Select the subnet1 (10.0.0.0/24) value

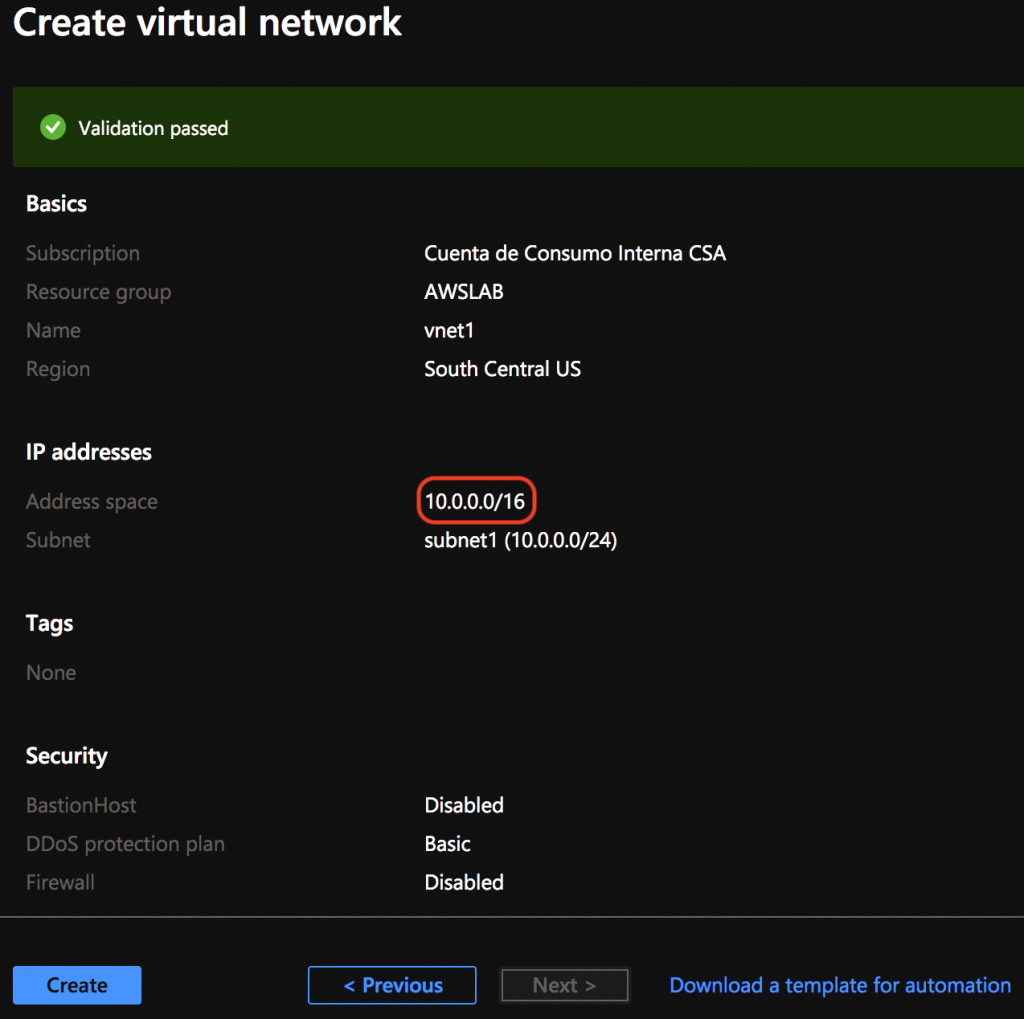coord(520,540)
